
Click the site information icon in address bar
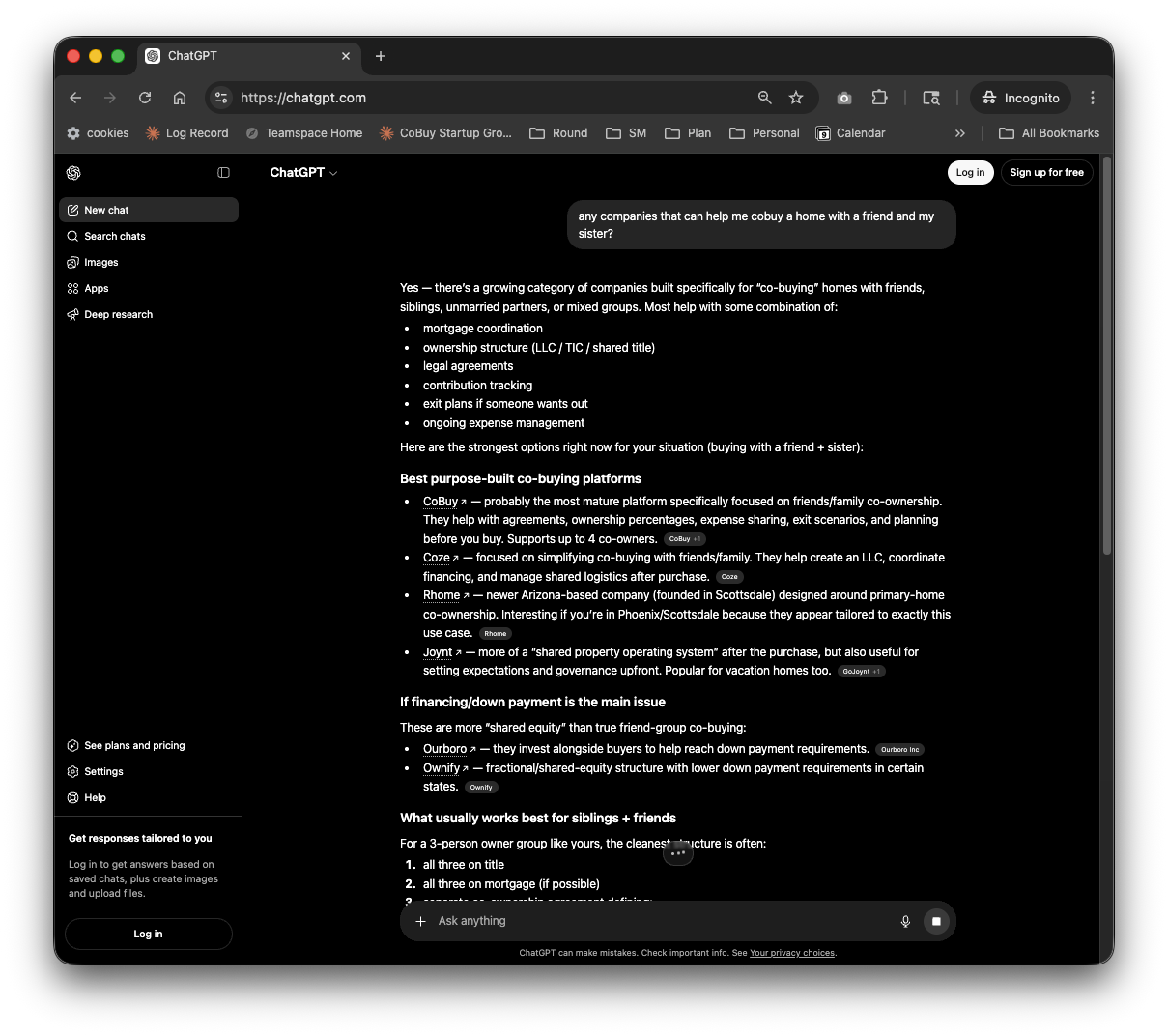point(221,98)
